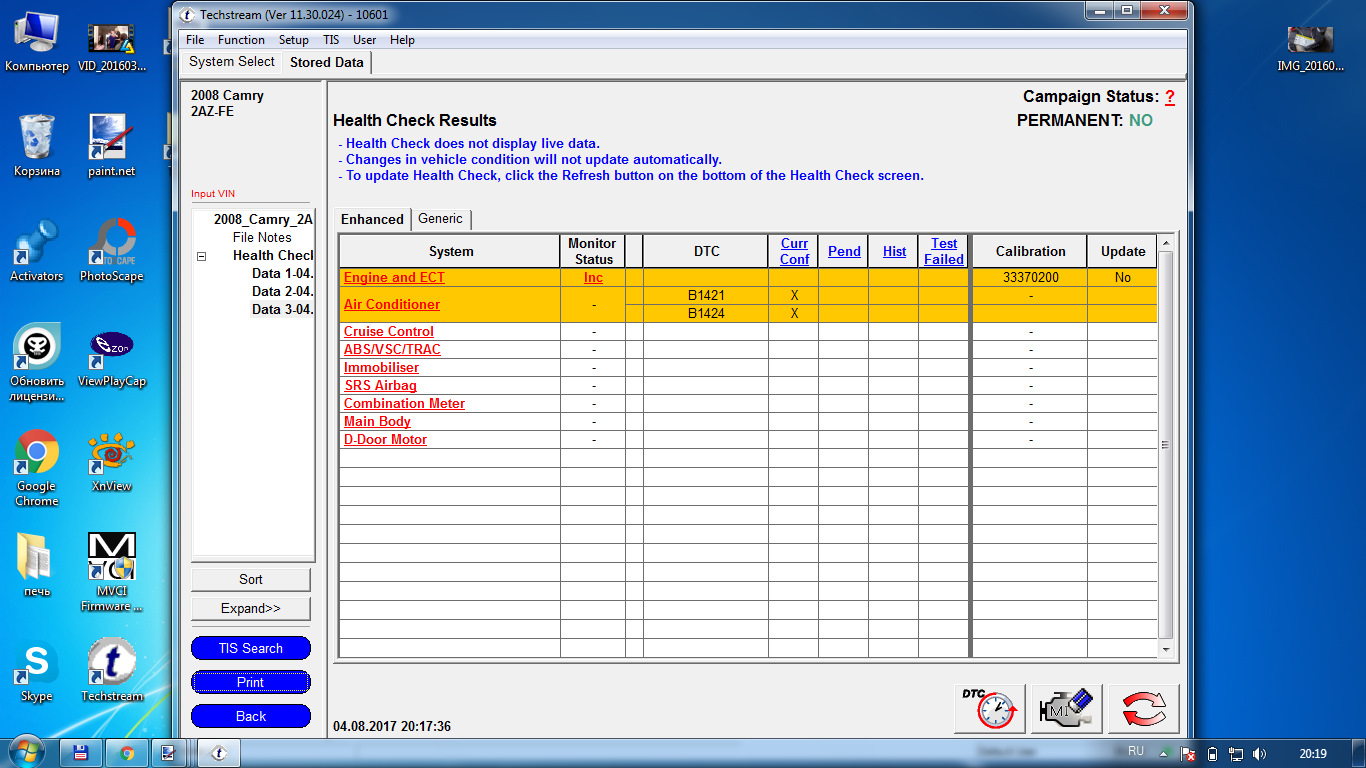Image resolution: width=1366 pixels, height=768 pixels.
Task: Open the Main Body link
Action: pyautogui.click(x=377, y=421)
